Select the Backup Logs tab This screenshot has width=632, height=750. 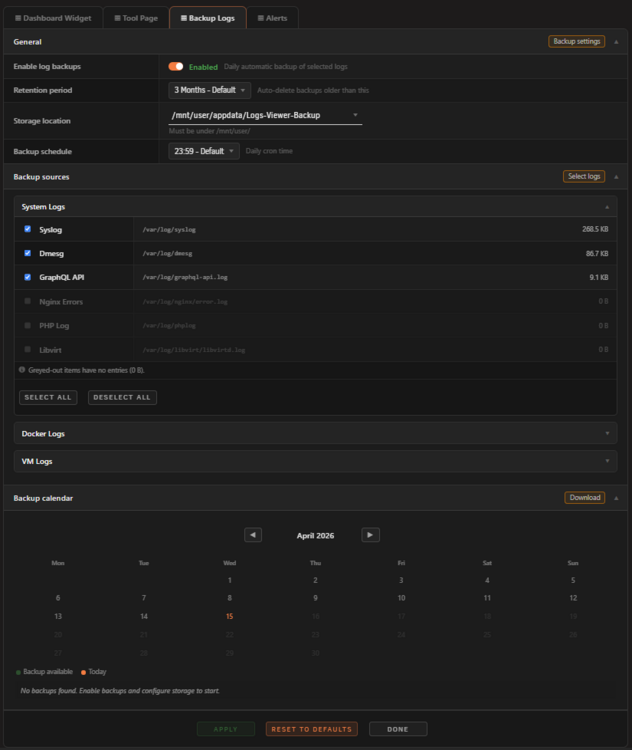(208, 18)
